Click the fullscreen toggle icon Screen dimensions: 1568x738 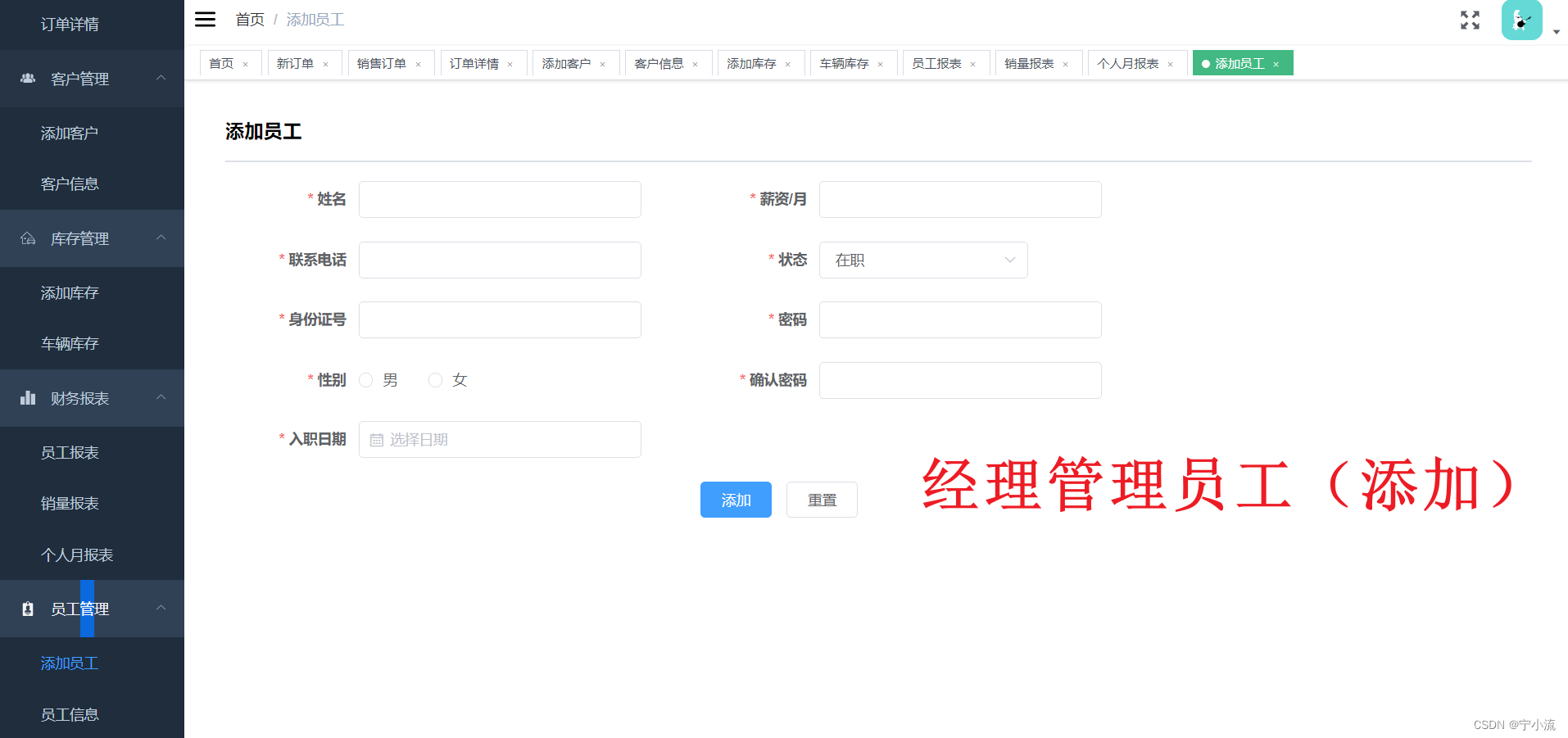click(1470, 20)
